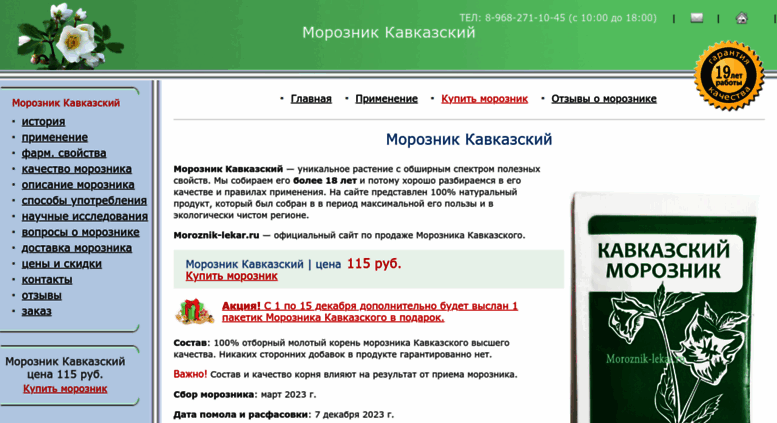Open the применение sidebar link

click(55, 137)
